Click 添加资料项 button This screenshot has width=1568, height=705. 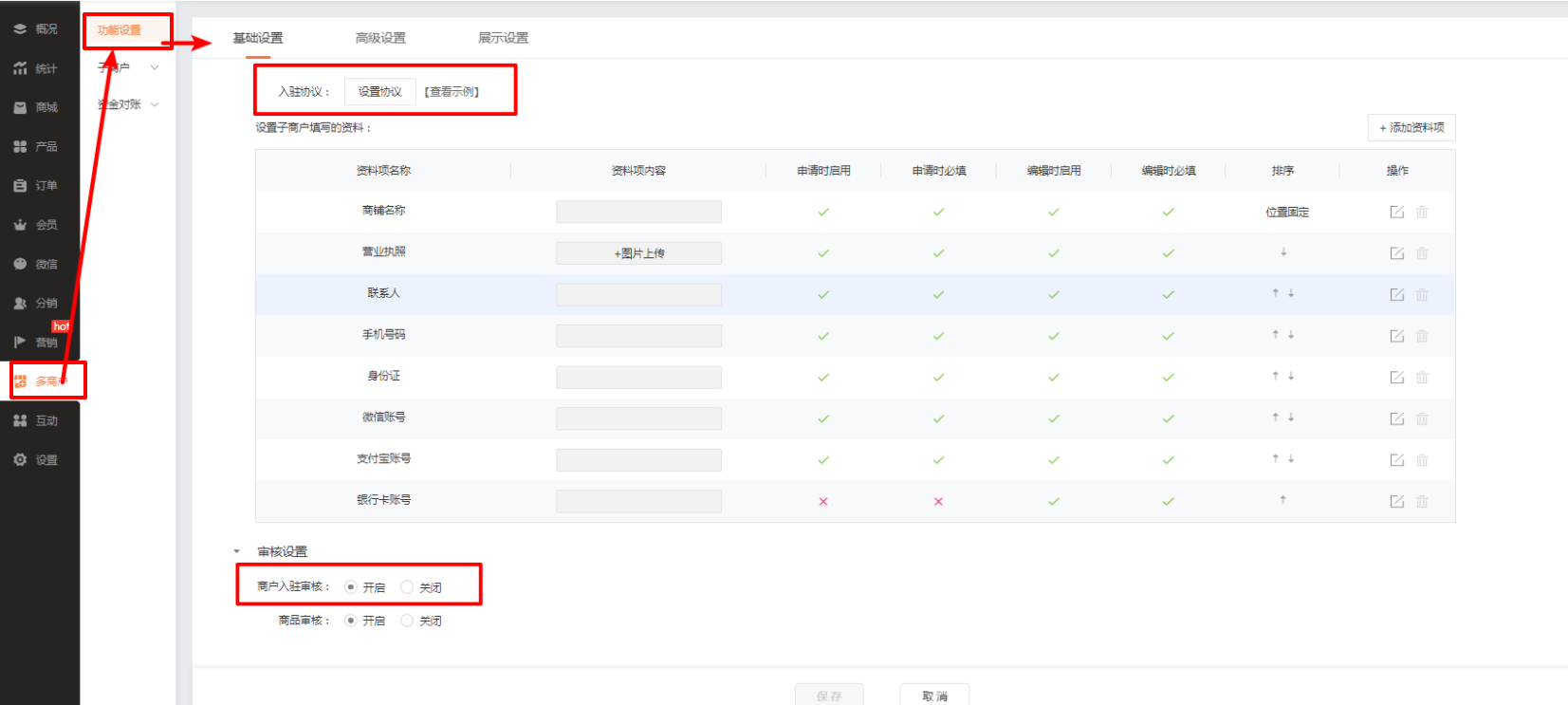coord(1411,128)
